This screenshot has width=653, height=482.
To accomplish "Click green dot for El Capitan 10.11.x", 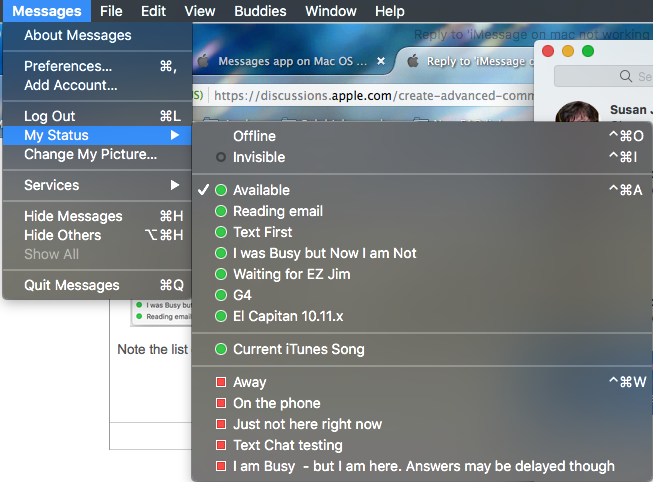I will [x=221, y=316].
